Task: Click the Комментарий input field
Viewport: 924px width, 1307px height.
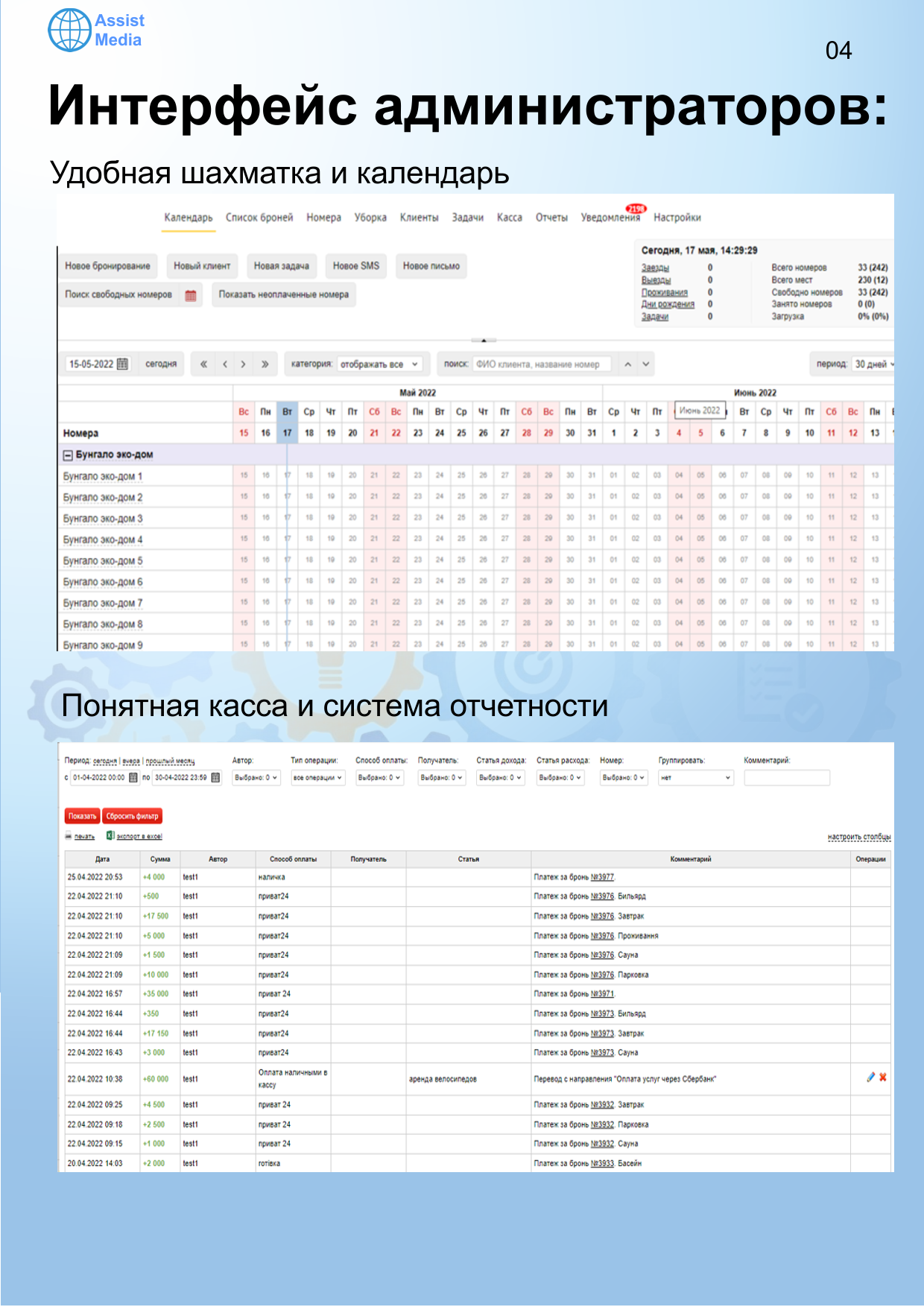Action: (787, 778)
